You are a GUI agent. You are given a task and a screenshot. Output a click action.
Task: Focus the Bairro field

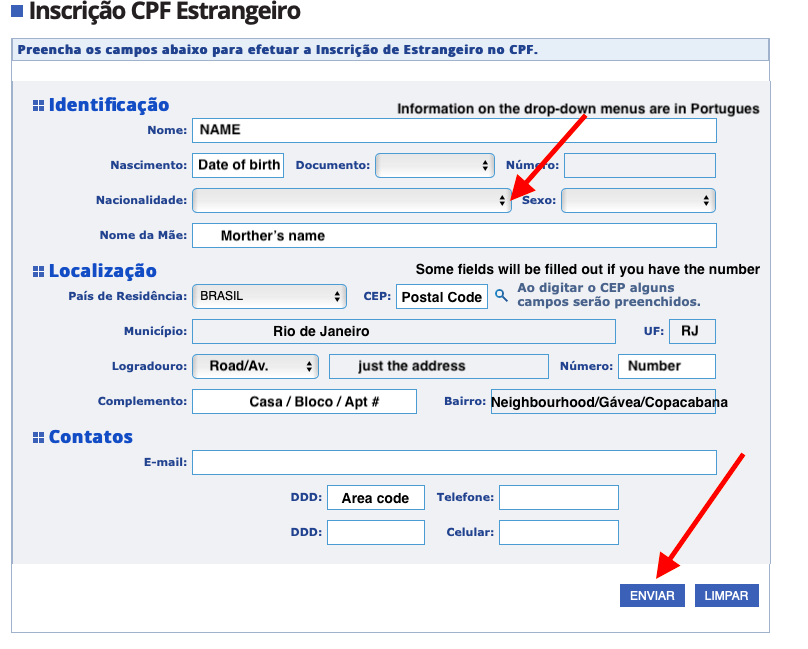(x=603, y=402)
